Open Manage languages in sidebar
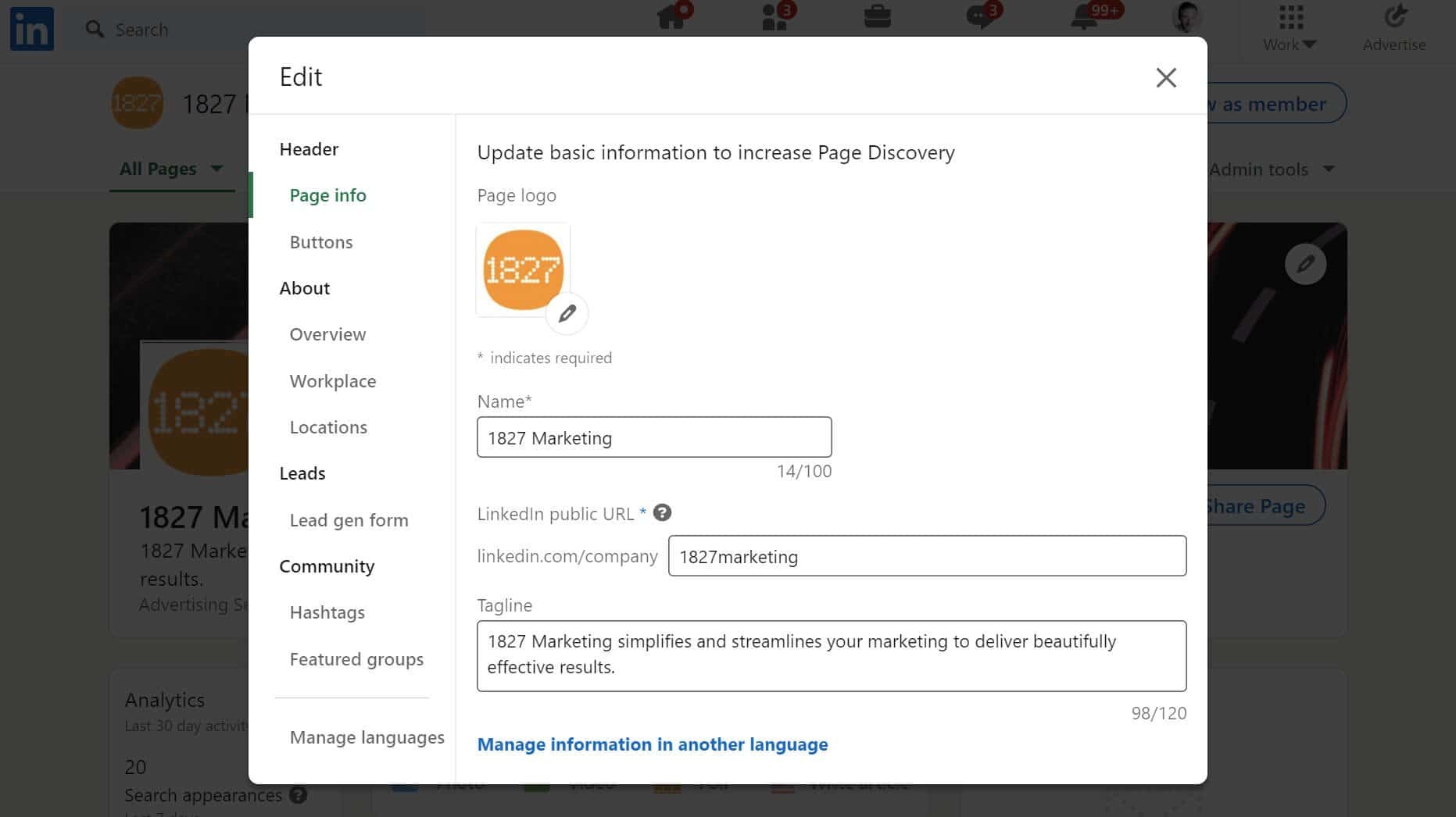This screenshot has width=1456, height=817. click(x=367, y=737)
